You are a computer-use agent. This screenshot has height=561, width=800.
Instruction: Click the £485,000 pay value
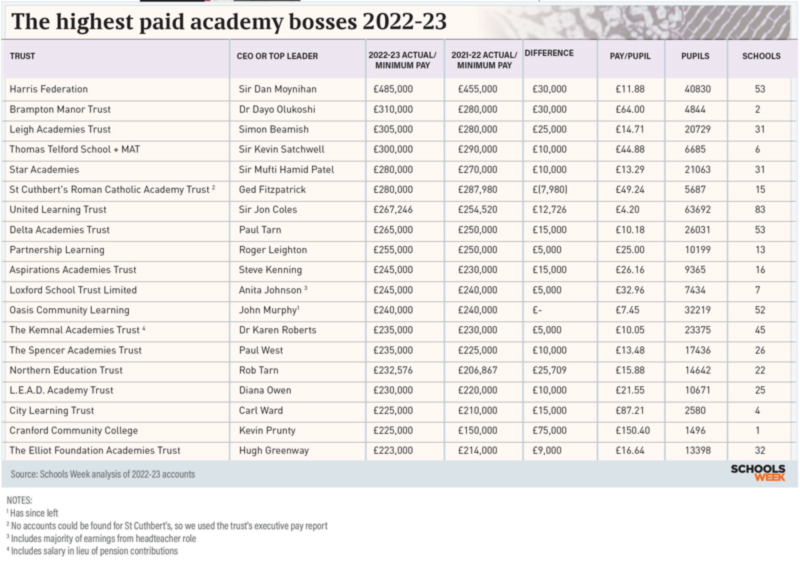[393, 89]
